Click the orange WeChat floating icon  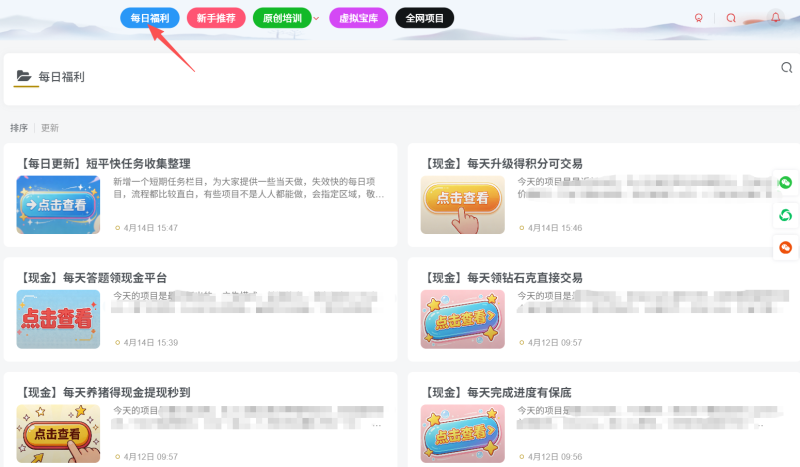786,247
